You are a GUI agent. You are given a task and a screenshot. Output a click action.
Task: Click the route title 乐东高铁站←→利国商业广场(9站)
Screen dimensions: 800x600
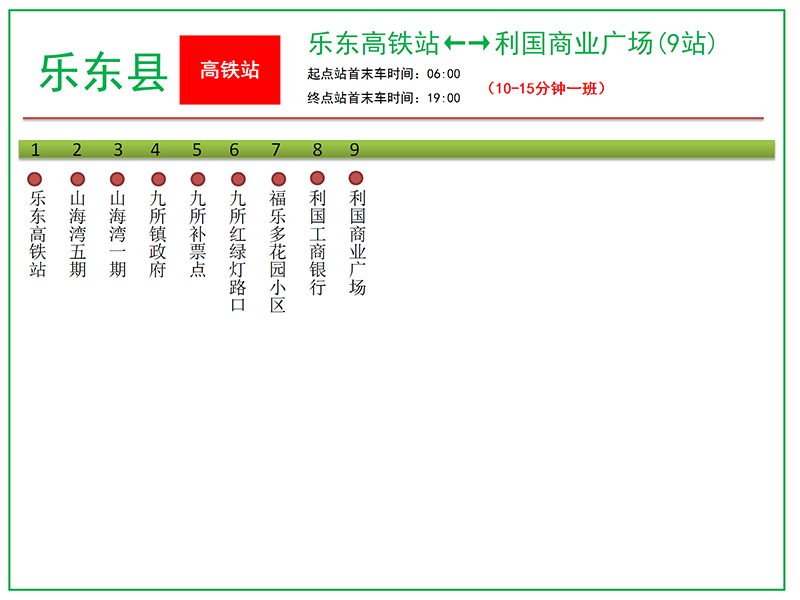(x=512, y=43)
